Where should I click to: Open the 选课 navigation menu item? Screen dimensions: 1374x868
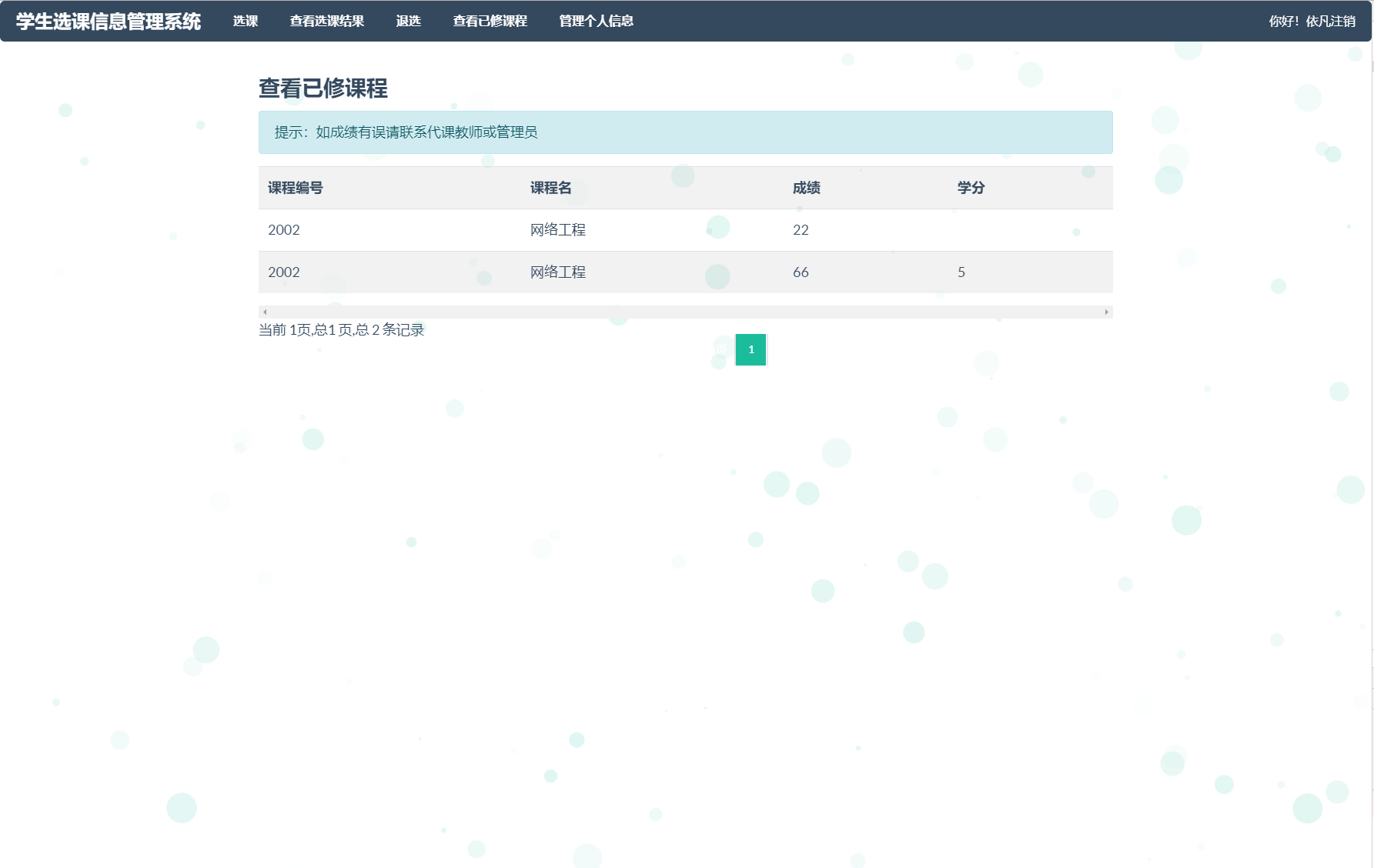(x=245, y=21)
